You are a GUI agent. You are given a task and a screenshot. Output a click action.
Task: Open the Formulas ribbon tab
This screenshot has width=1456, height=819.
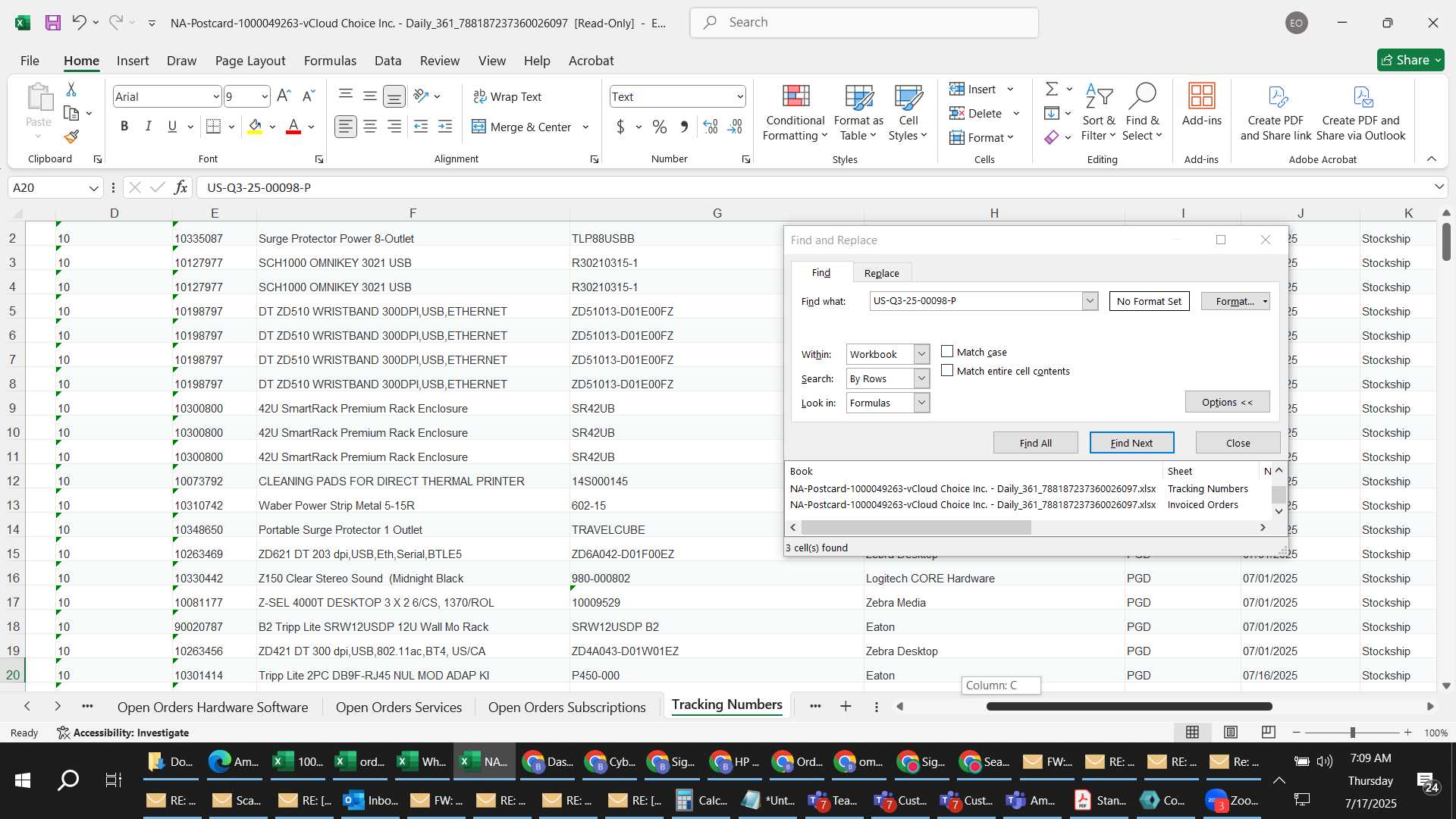click(x=330, y=61)
